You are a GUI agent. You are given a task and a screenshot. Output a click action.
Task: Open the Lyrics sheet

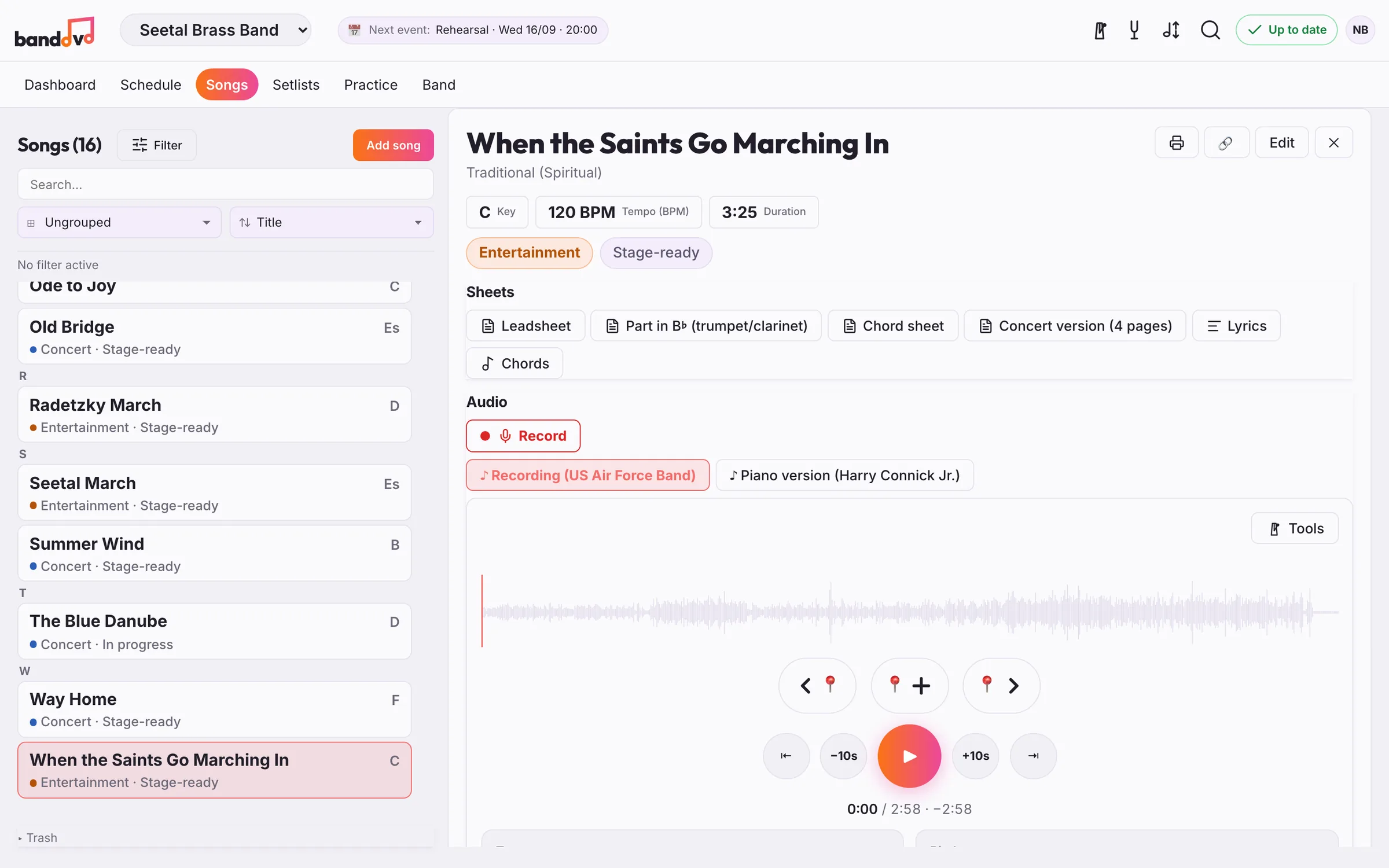[1236, 326]
